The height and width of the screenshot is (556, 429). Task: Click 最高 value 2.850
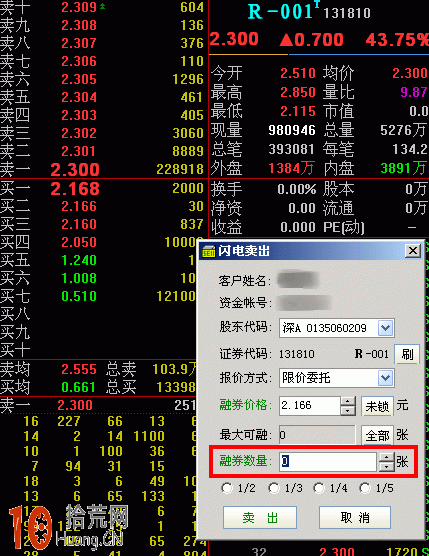(298, 92)
